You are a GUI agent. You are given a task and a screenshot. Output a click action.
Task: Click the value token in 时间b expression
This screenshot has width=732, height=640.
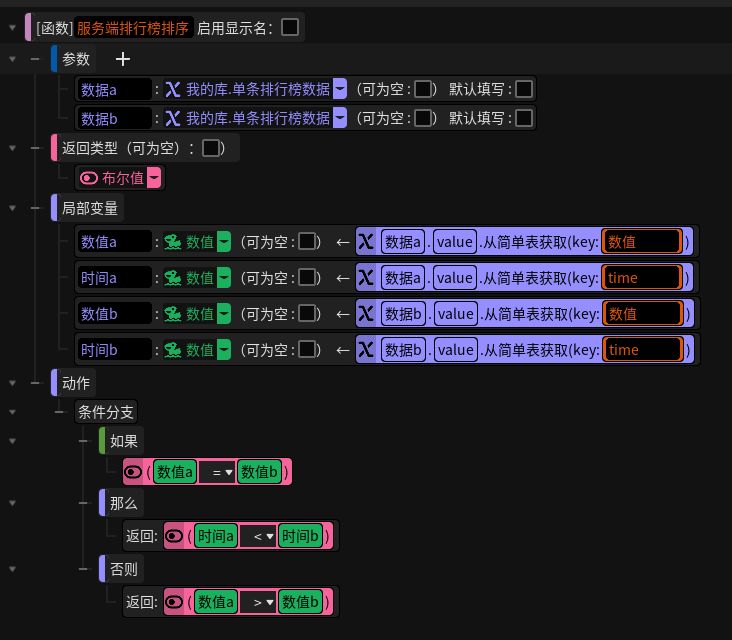coord(456,350)
